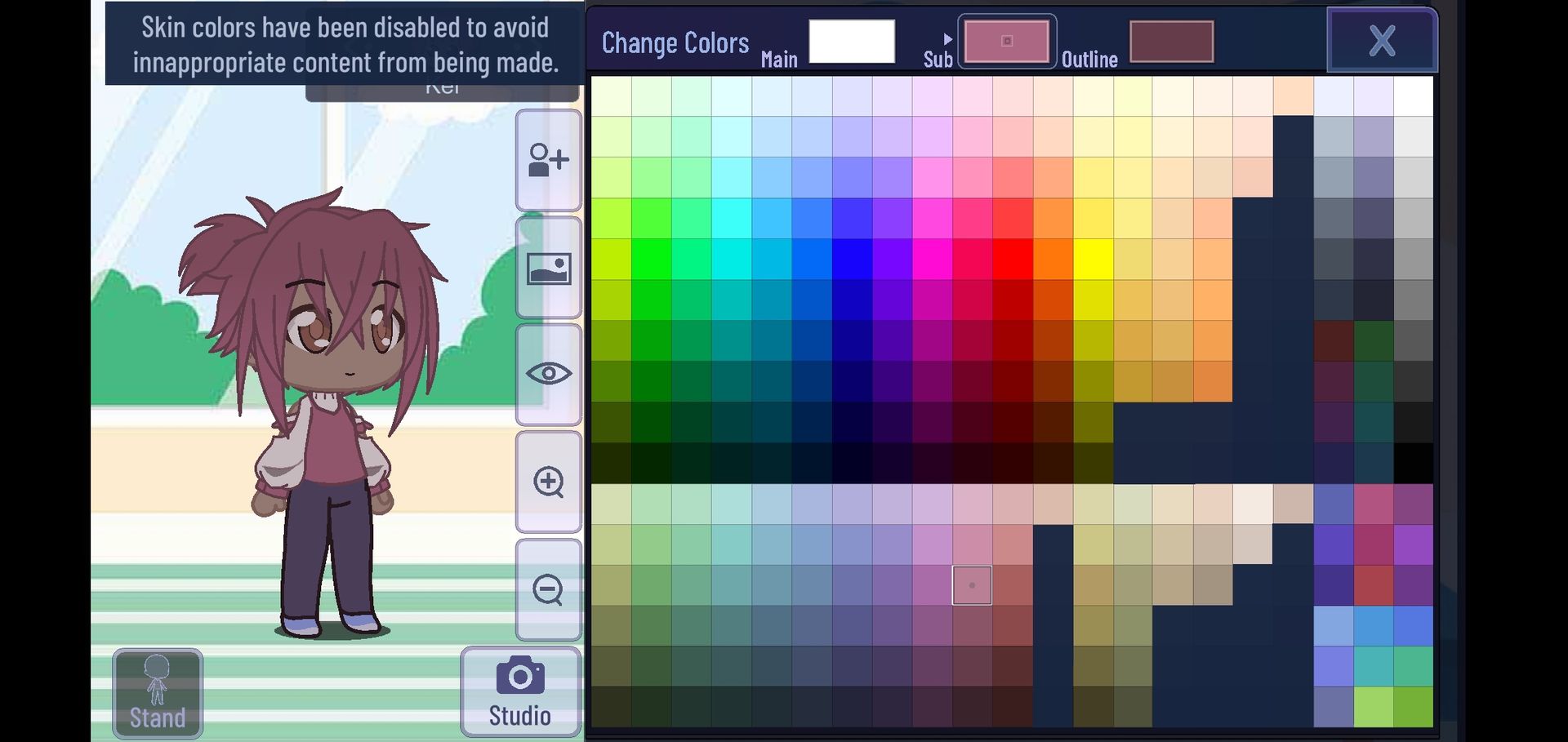Pick the magenta palette color
Screen dimensions: 1568x742
coord(932,259)
